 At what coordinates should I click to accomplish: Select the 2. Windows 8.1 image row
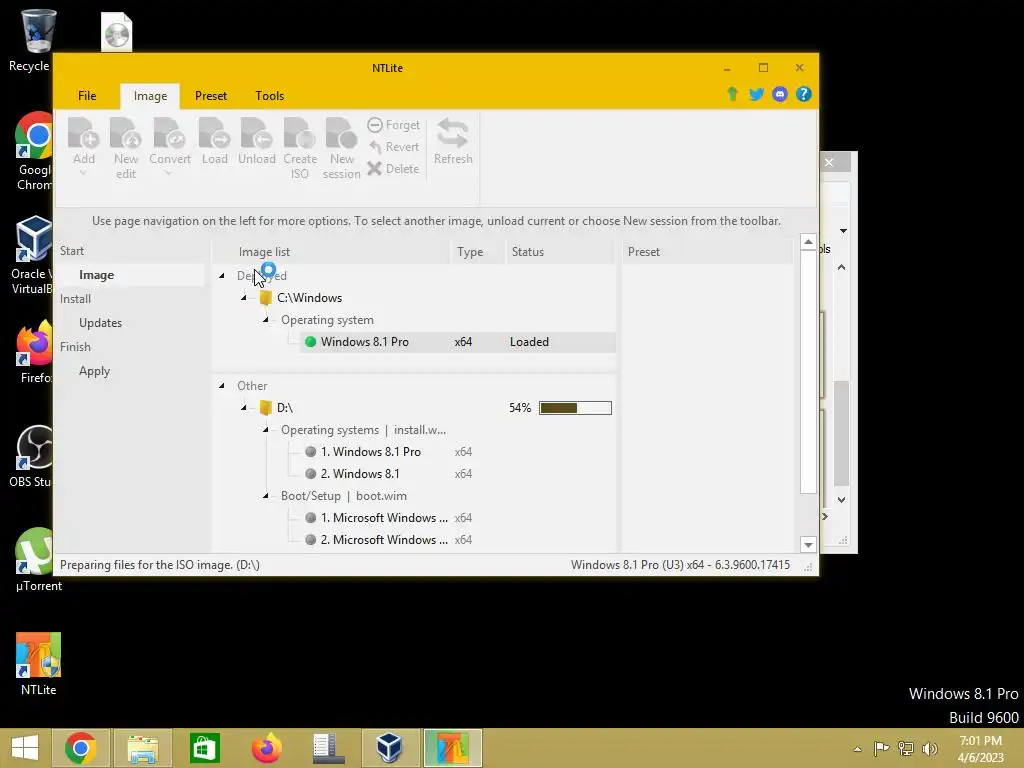point(360,474)
